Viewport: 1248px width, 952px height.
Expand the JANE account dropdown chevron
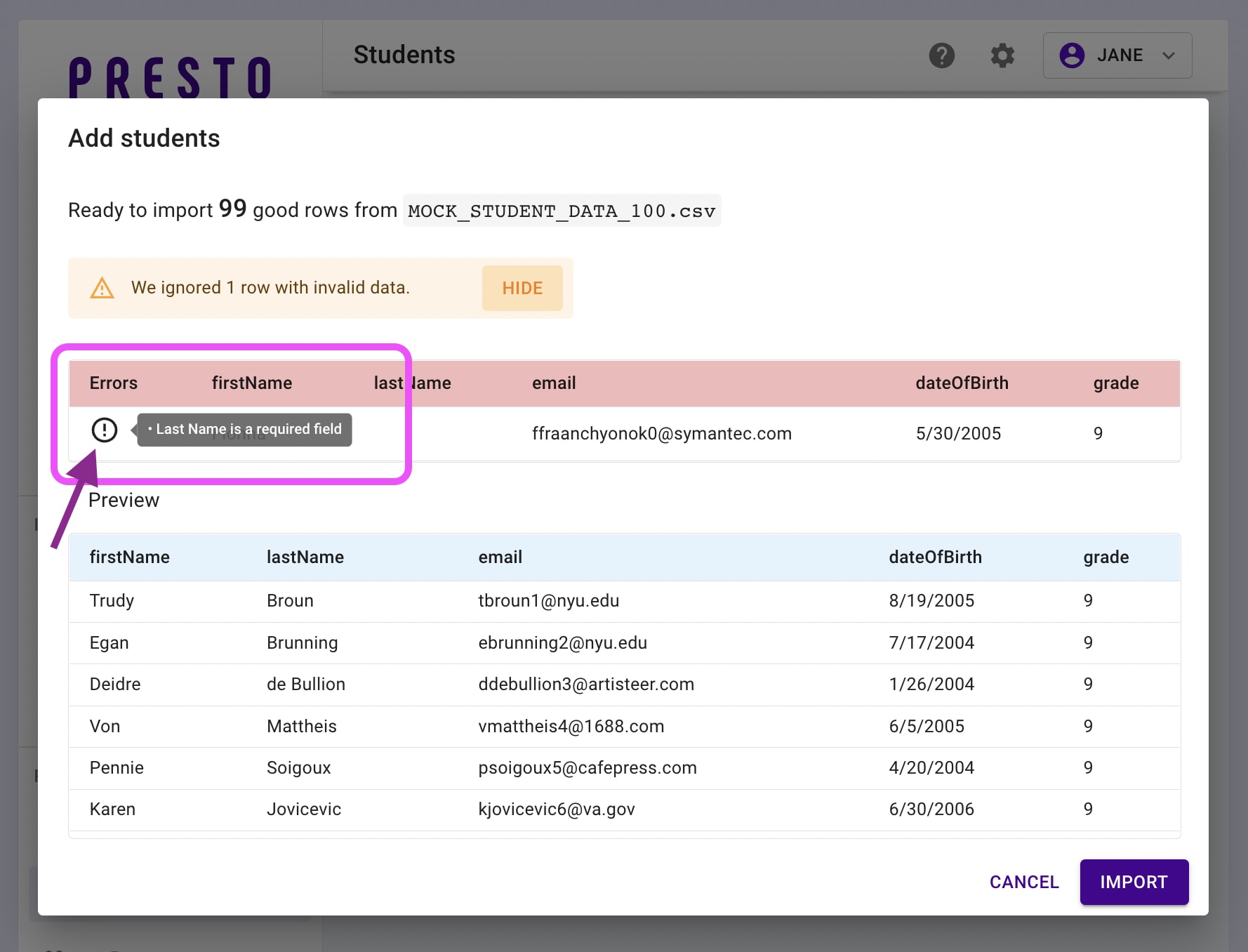tap(1169, 55)
